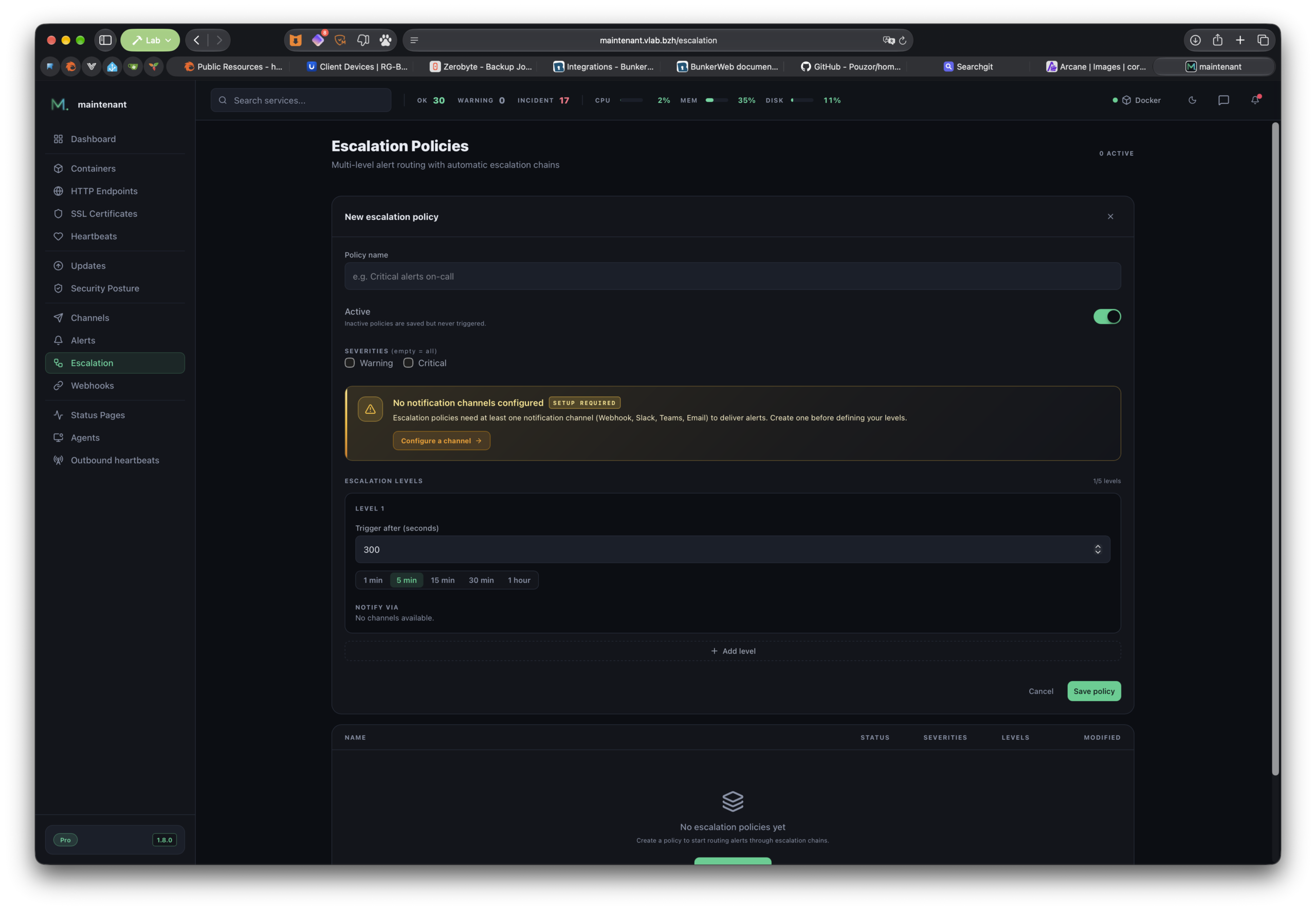This screenshot has width=1316, height=911.
Task: Switch to Public Resources tab
Action: pyautogui.click(x=234, y=67)
